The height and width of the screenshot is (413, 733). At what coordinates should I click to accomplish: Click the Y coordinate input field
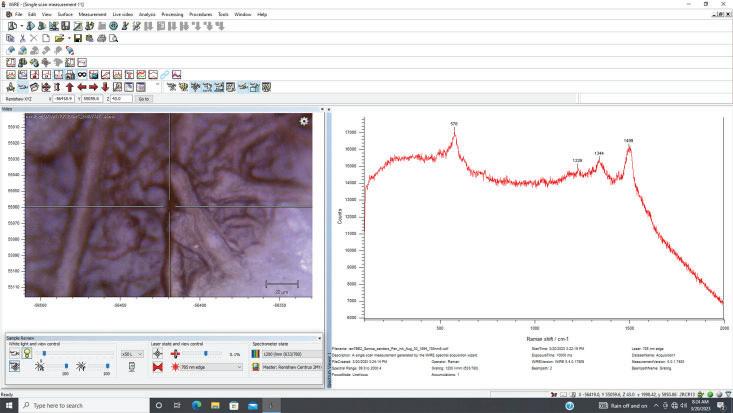92,99
